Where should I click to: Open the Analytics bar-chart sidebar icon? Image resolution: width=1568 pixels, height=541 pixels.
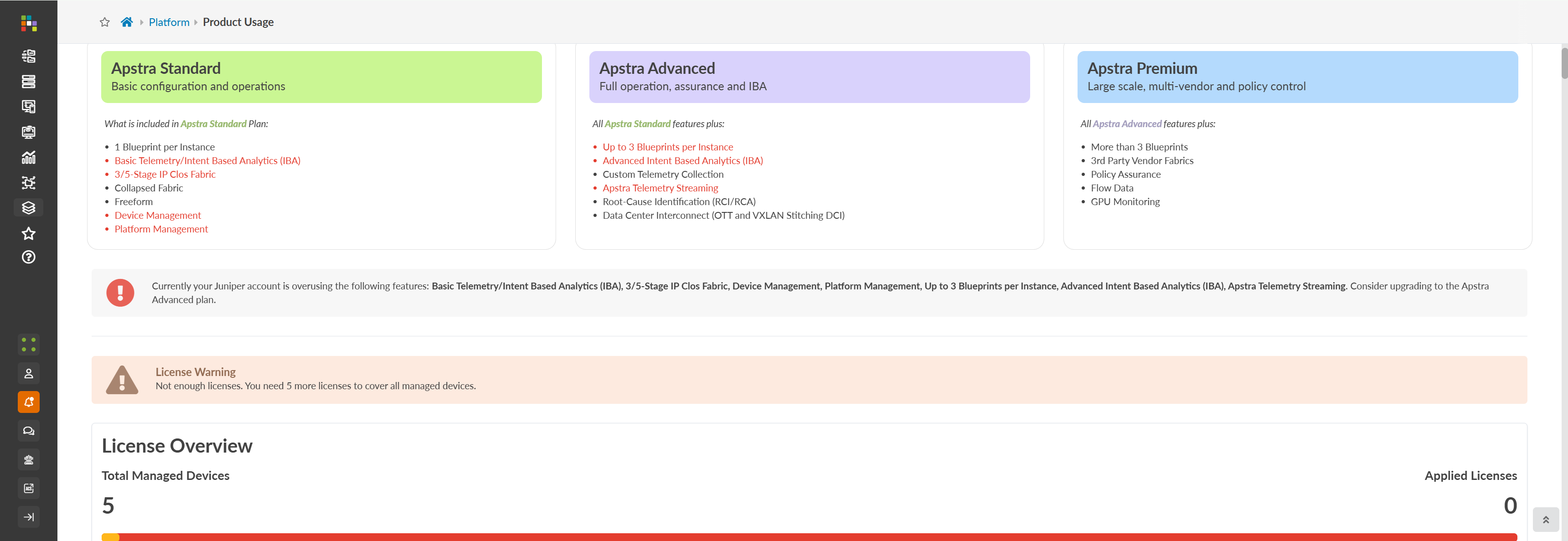click(x=28, y=157)
